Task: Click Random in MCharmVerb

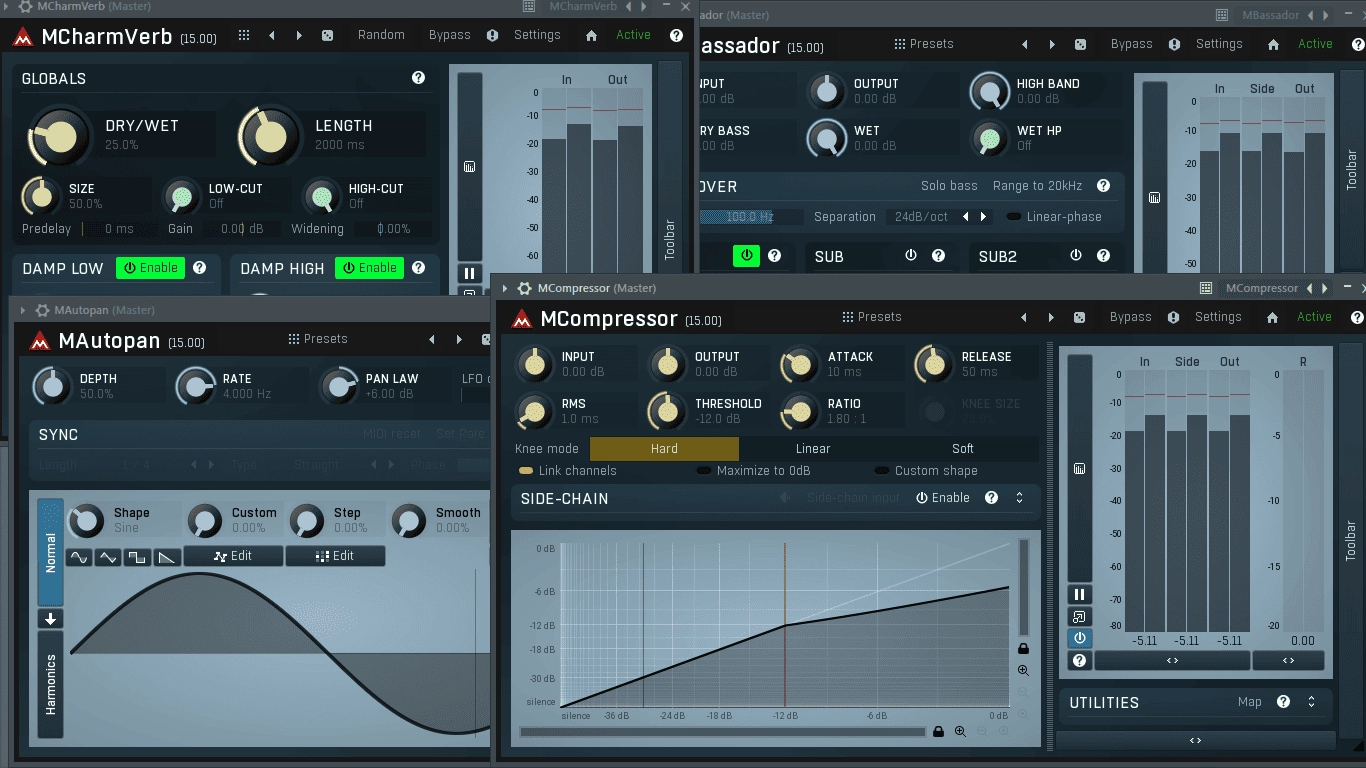Action: coord(381,35)
